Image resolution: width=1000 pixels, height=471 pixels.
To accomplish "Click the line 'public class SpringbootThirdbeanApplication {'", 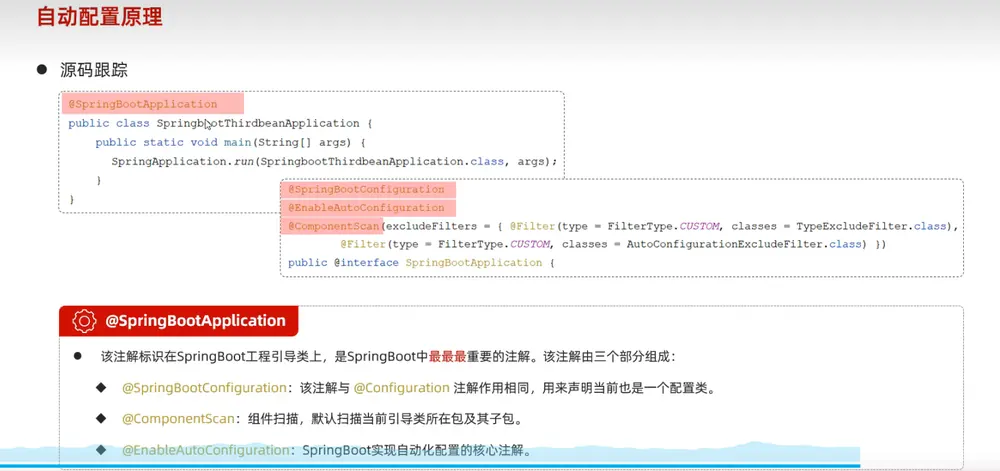I will [220, 123].
